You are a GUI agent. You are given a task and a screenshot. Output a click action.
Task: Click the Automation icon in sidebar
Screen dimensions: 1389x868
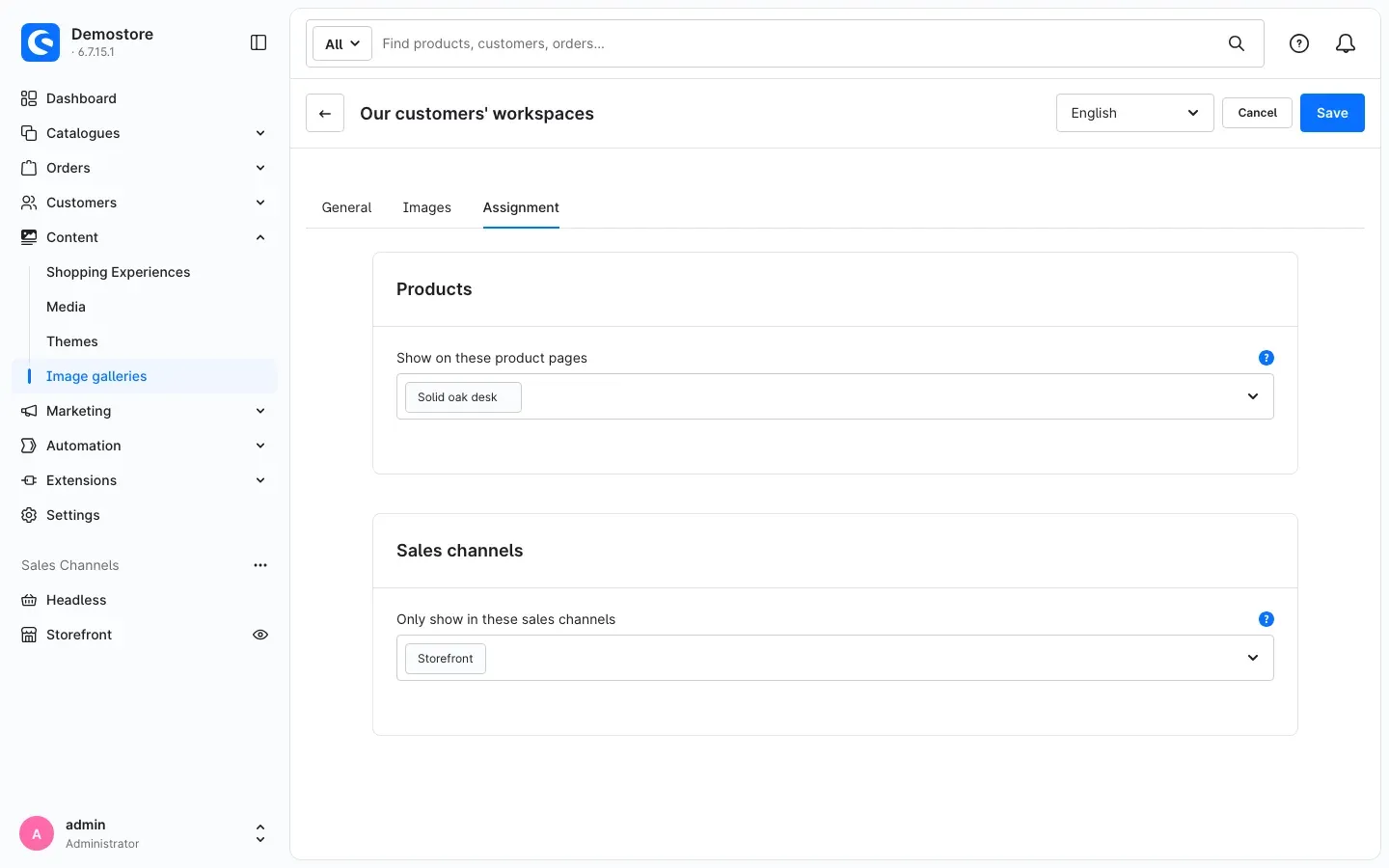[x=29, y=446]
